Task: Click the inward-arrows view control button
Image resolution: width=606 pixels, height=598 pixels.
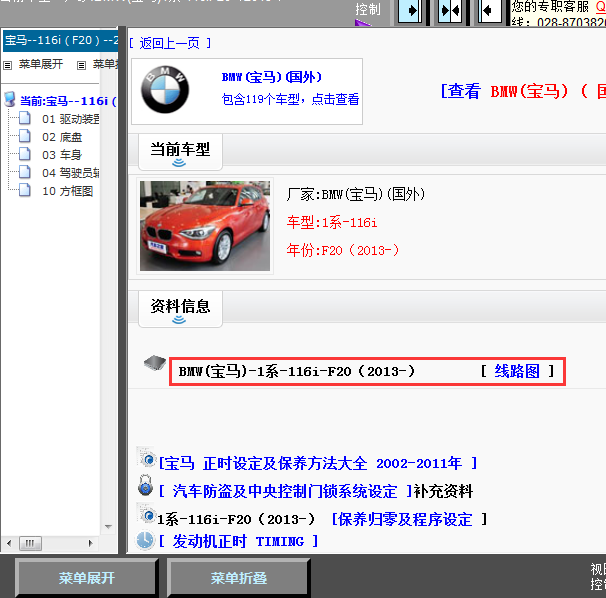Action: pyautogui.click(x=450, y=10)
